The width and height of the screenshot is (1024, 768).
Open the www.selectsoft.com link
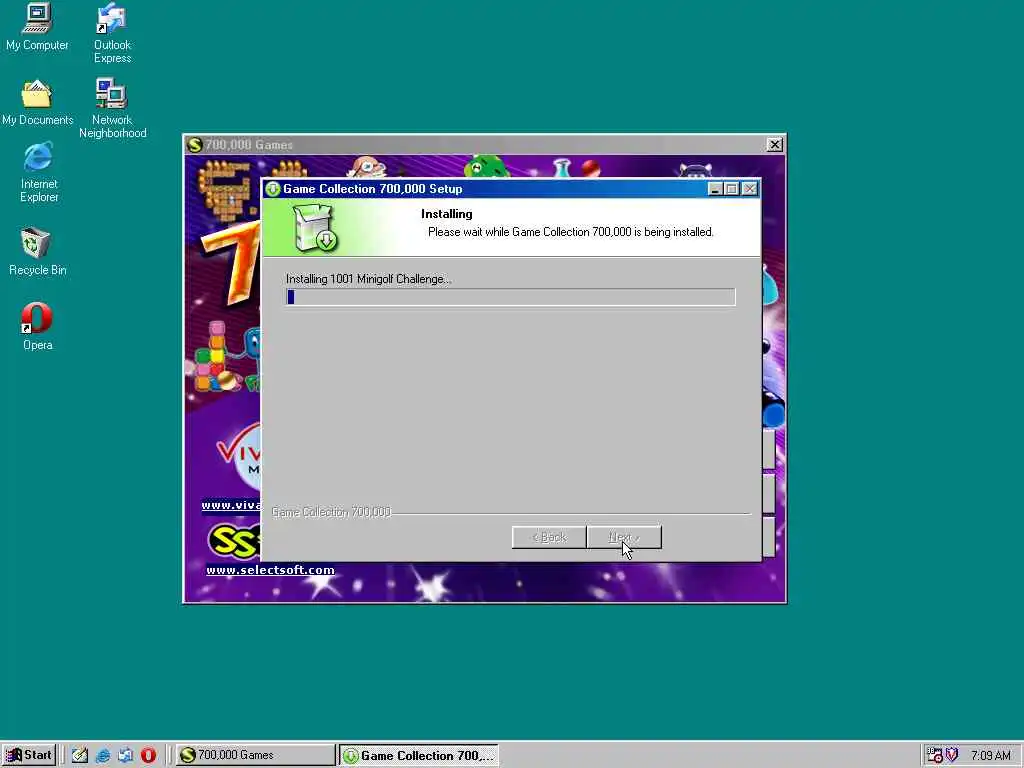270,570
